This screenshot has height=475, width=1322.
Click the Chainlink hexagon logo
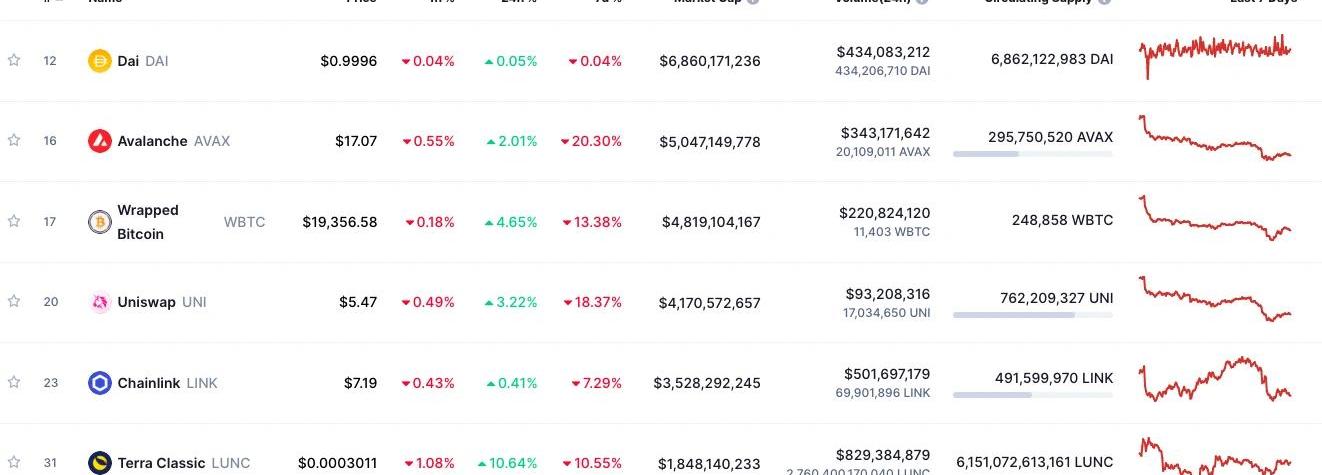100,383
